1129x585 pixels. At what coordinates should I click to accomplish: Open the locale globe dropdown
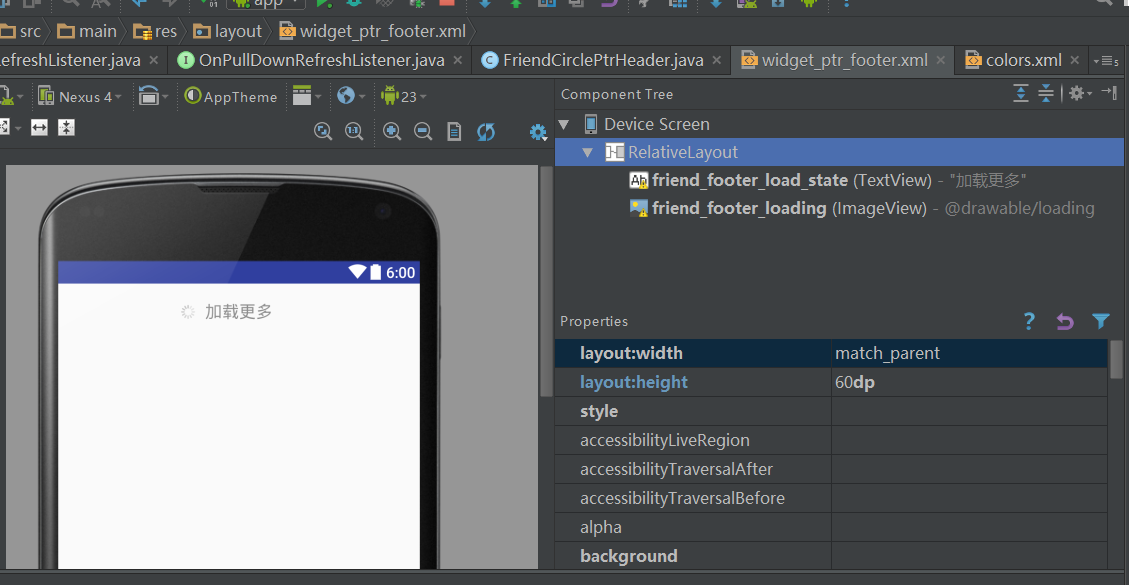tap(351, 96)
